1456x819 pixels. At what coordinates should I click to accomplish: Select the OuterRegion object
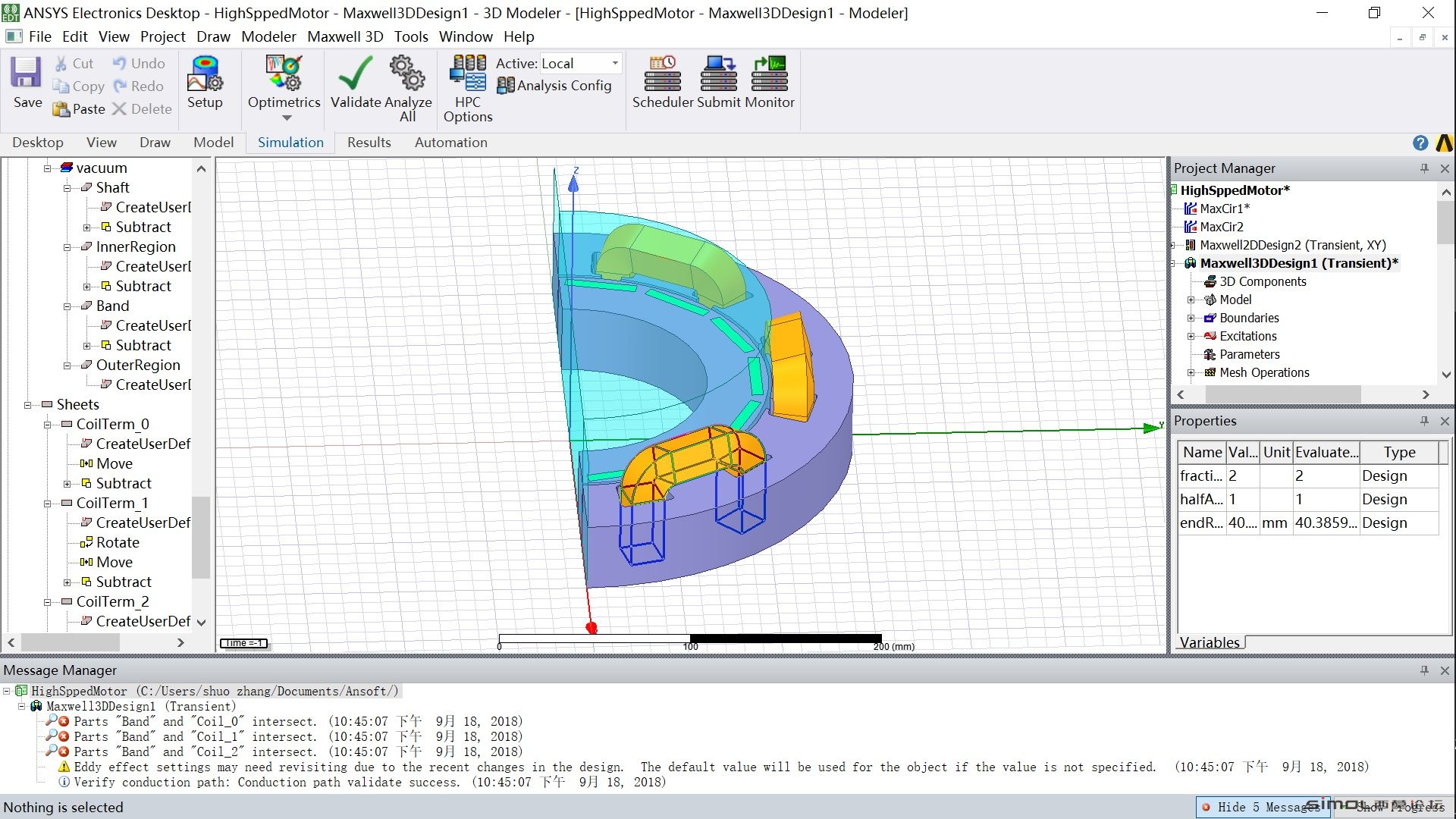click(x=138, y=366)
